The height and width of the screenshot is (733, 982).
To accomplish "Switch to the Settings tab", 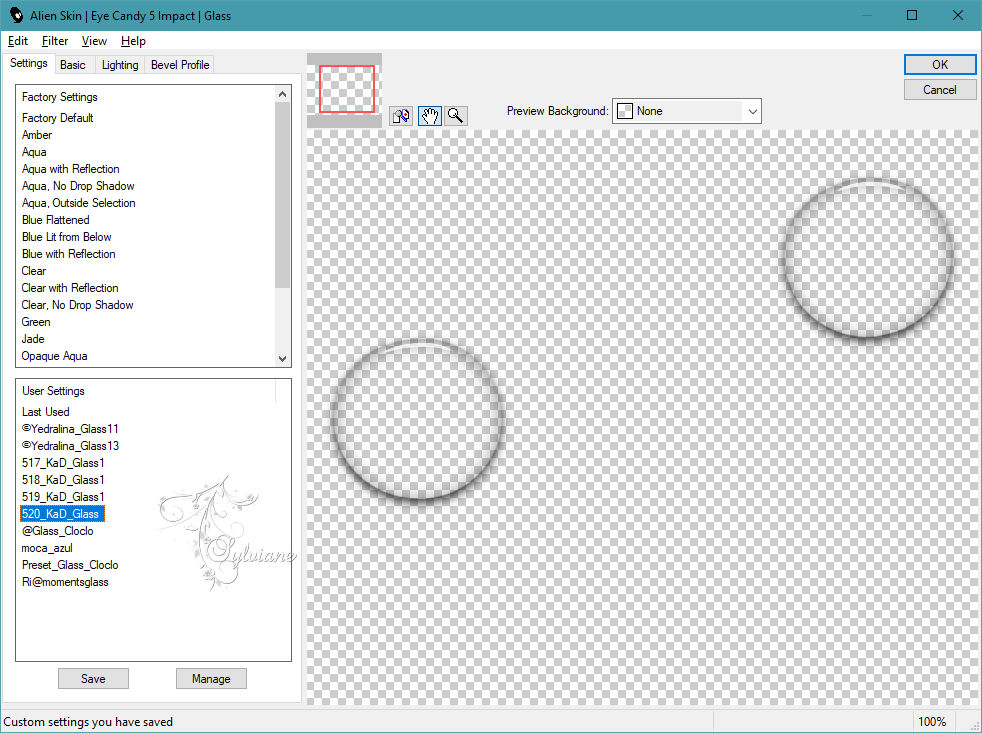I will tap(29, 63).
